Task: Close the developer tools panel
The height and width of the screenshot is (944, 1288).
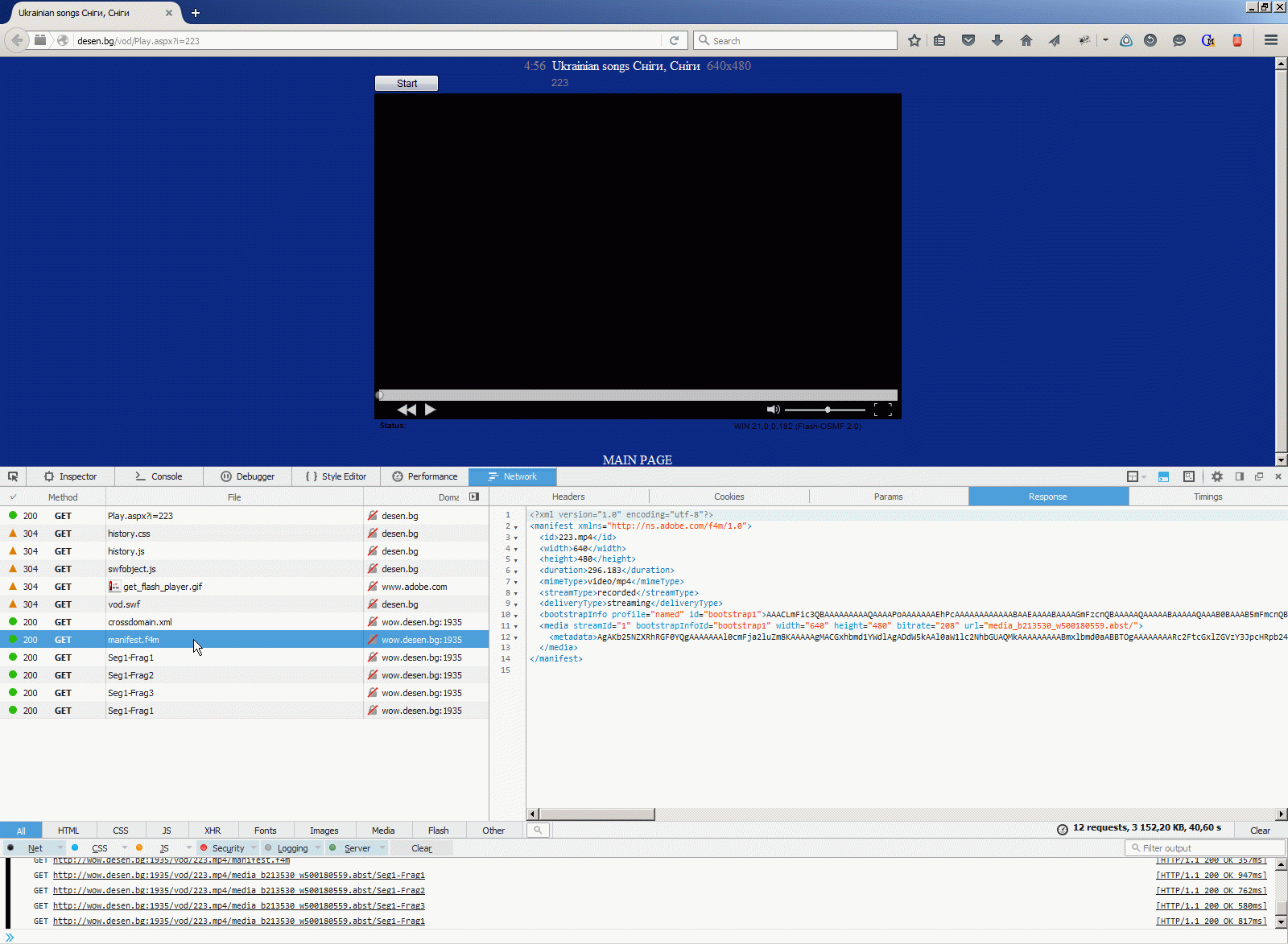Action: pos(1278,476)
